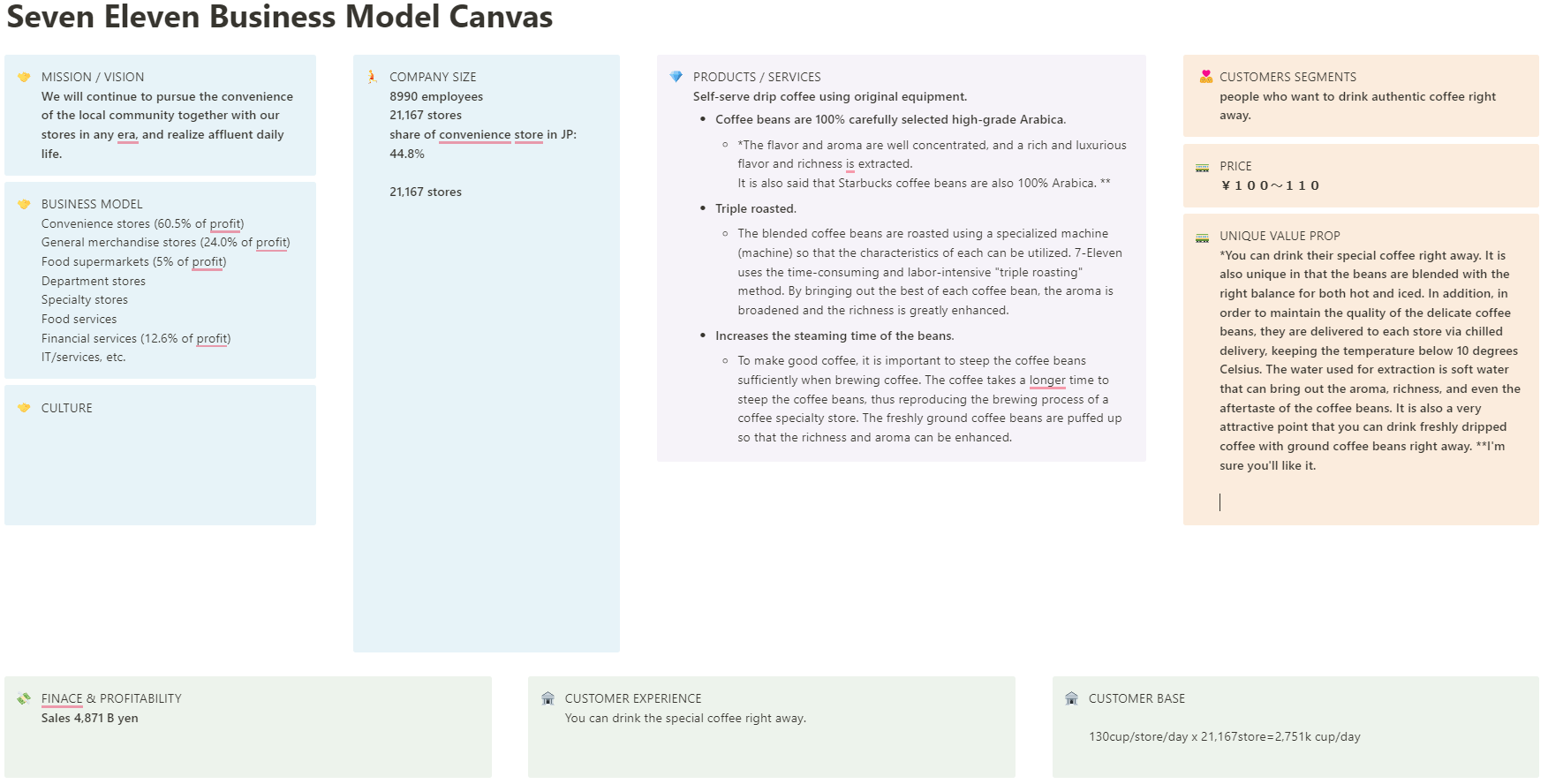Click the PRICE heading text

pyautogui.click(x=1235, y=166)
